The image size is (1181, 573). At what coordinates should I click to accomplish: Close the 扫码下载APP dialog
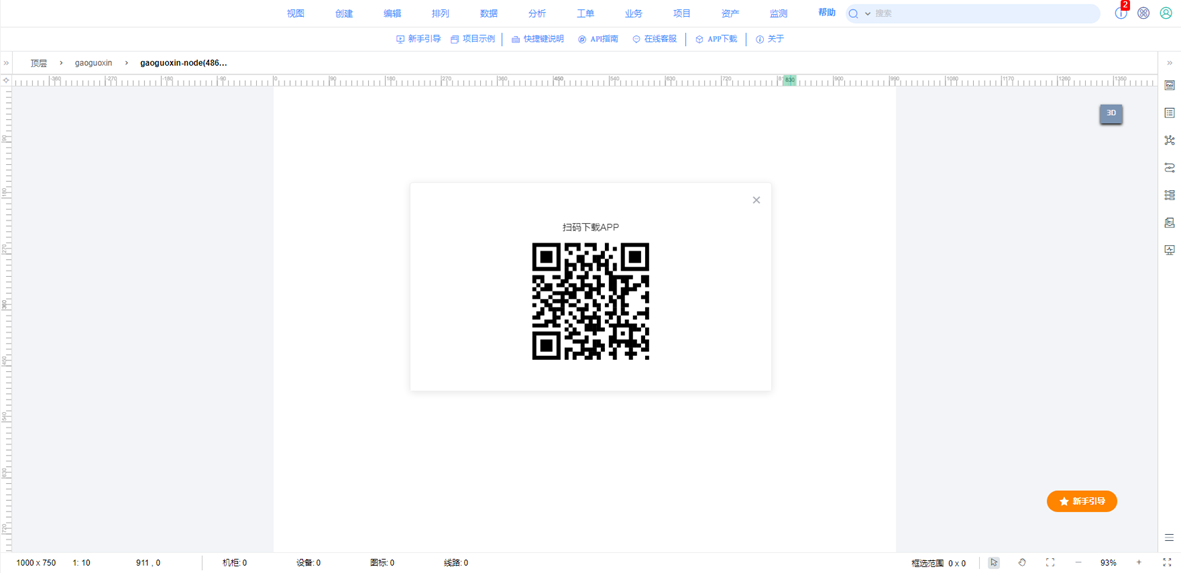pyautogui.click(x=756, y=200)
